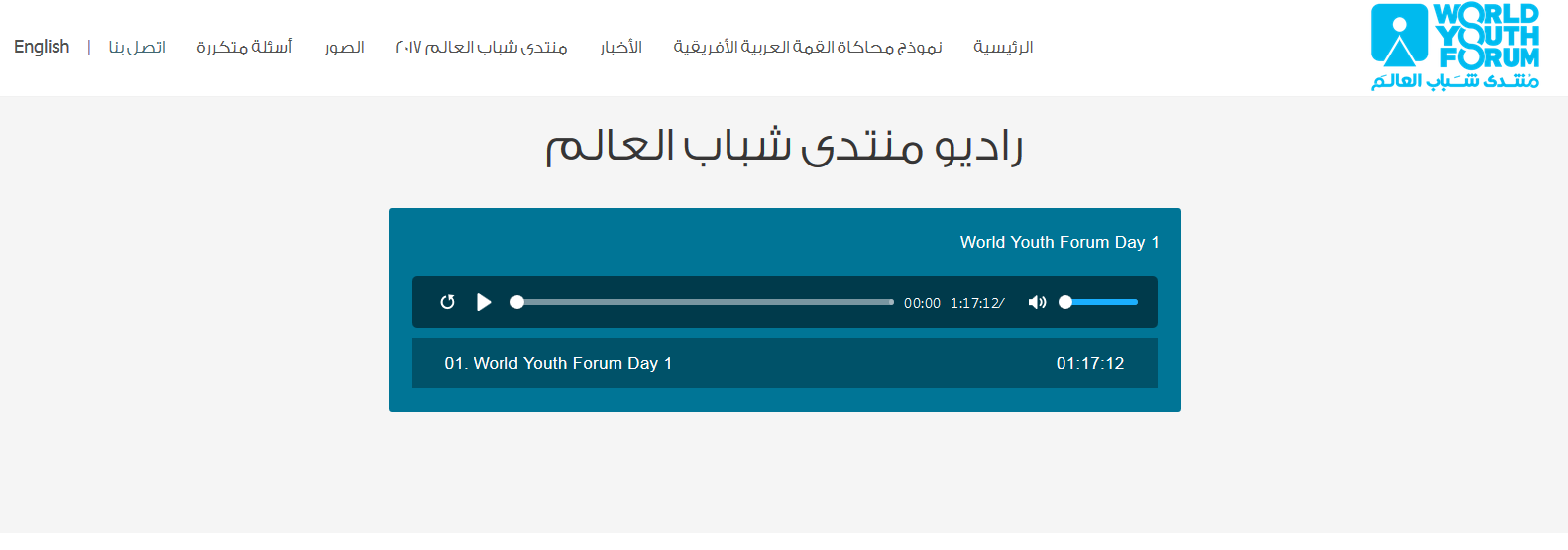Image resolution: width=1568 pixels, height=550 pixels.
Task: Open the الصور photos page
Action: tap(344, 47)
